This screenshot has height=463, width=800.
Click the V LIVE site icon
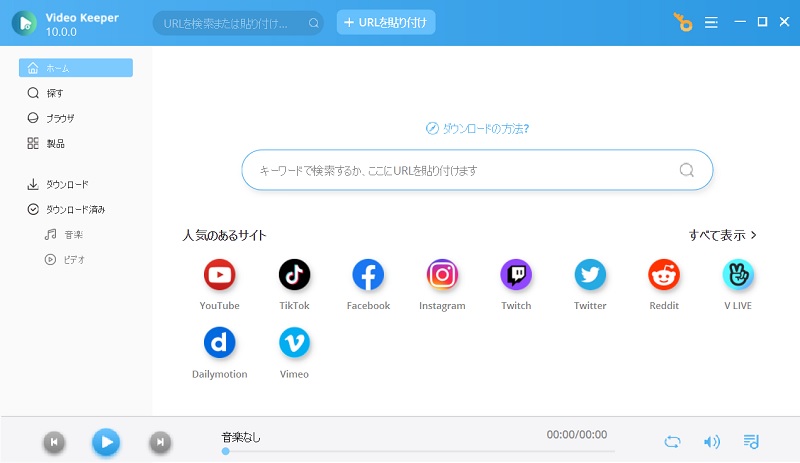pos(738,274)
